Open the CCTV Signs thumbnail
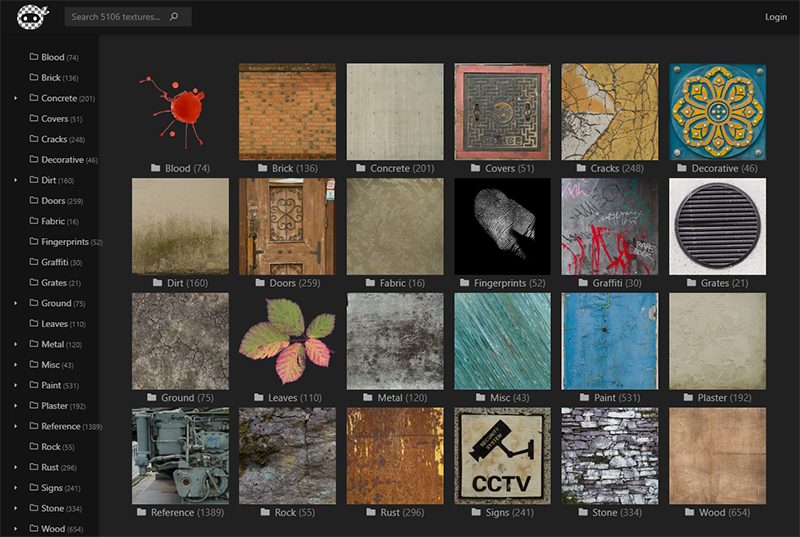This screenshot has width=800, height=537. tap(502, 455)
